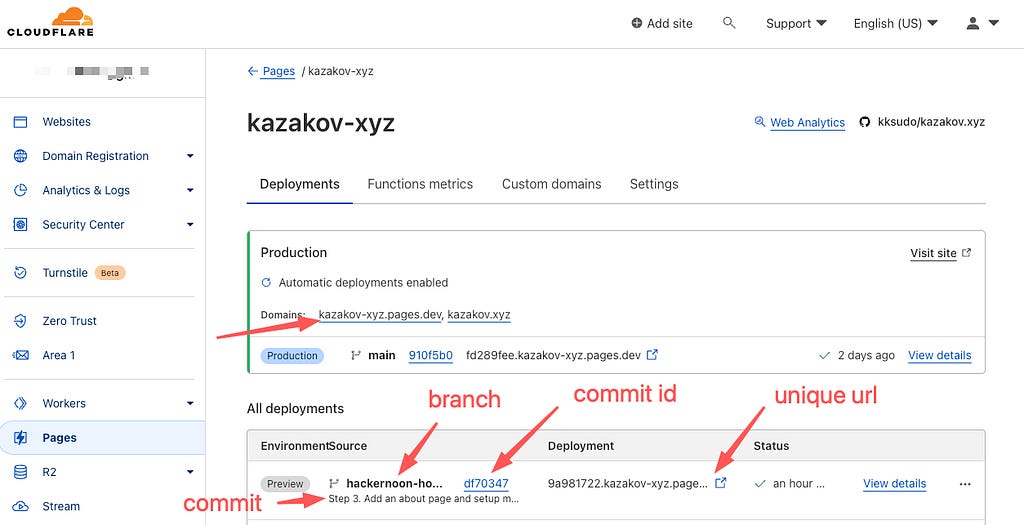1024x525 pixels.
Task: Open fd289fee production deployment external link icon
Action: point(652,355)
